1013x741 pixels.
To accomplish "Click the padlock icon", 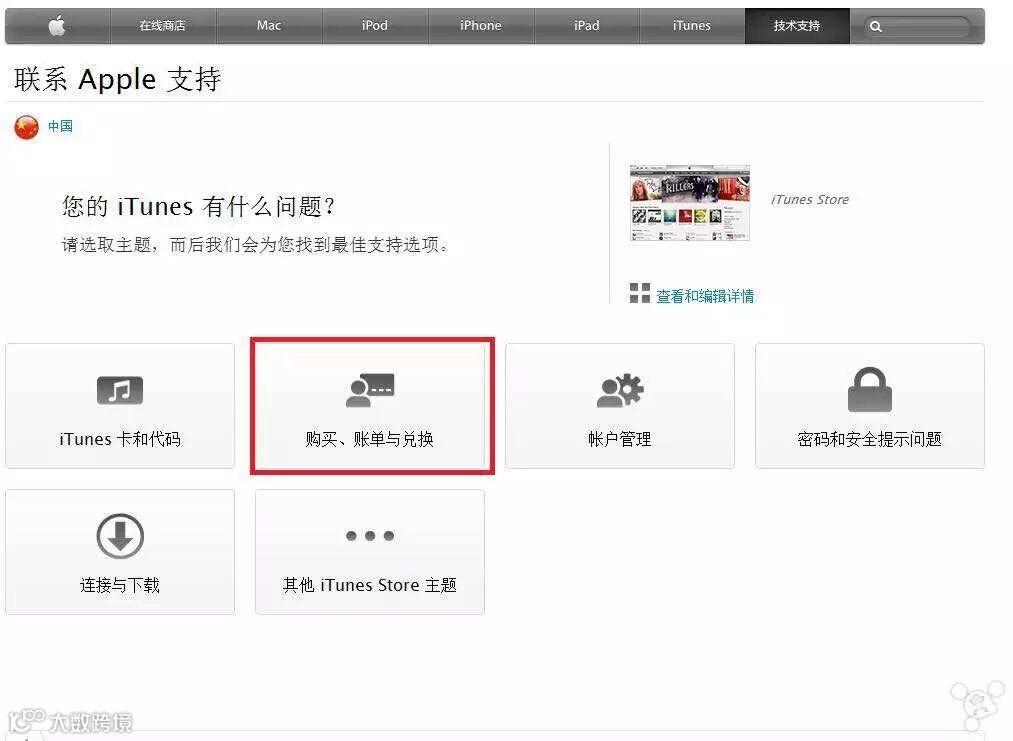I will (870, 390).
